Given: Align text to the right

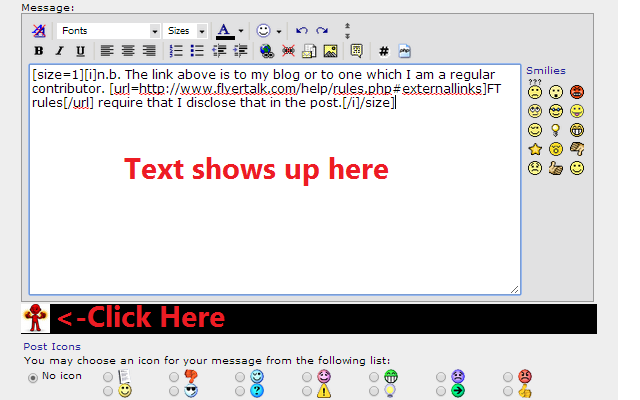Looking at the screenshot, I should [x=149, y=51].
